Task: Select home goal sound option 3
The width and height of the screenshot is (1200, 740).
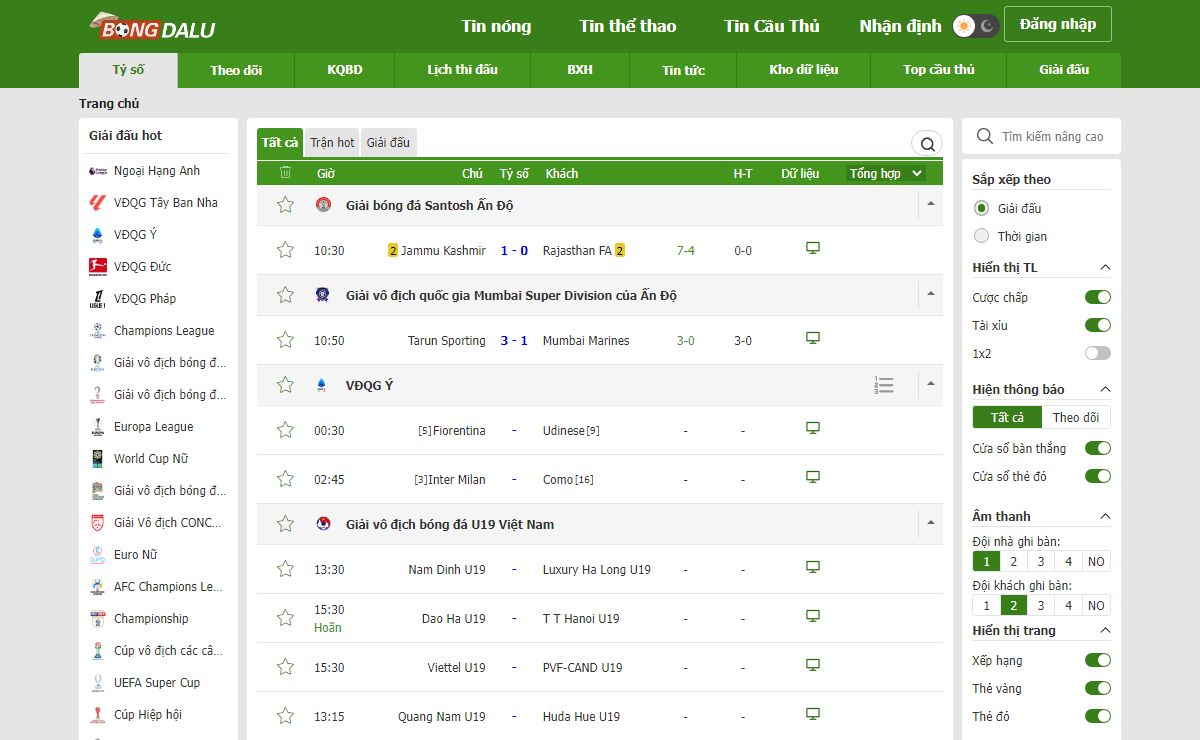Action: pos(1041,562)
